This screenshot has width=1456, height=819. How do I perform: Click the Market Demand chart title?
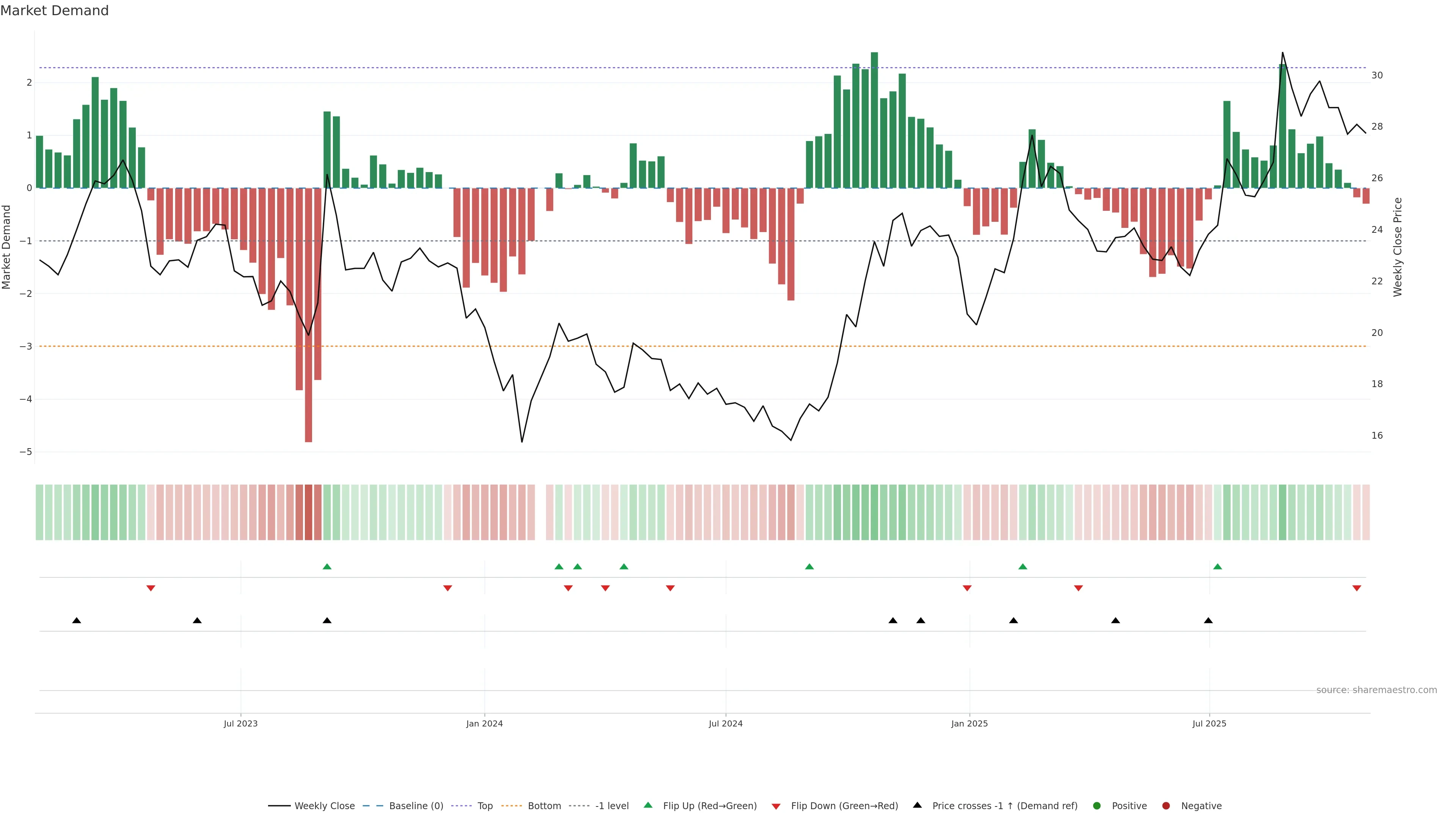[x=54, y=11]
